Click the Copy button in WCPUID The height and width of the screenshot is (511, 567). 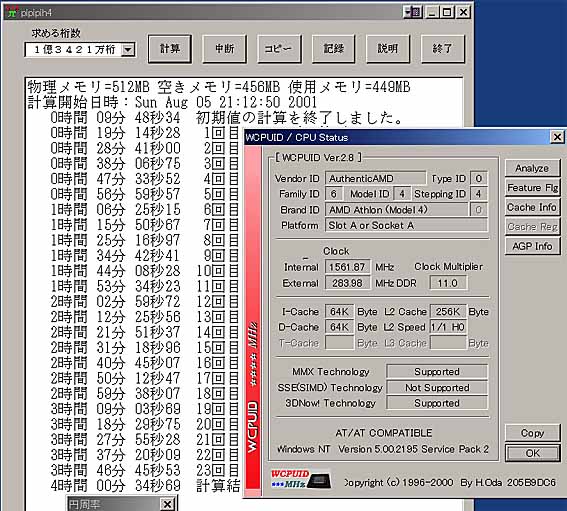(x=532, y=433)
